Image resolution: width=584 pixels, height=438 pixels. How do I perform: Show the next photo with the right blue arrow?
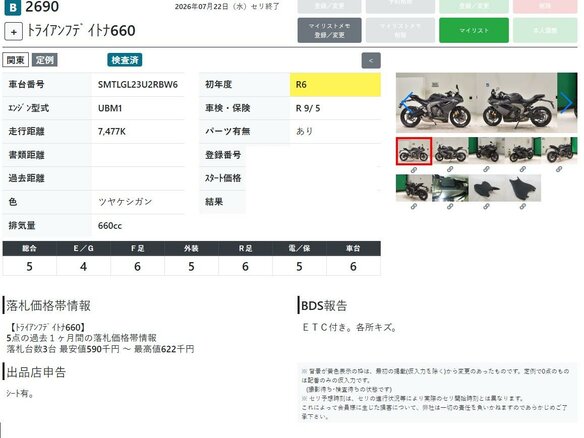pyautogui.click(x=566, y=102)
